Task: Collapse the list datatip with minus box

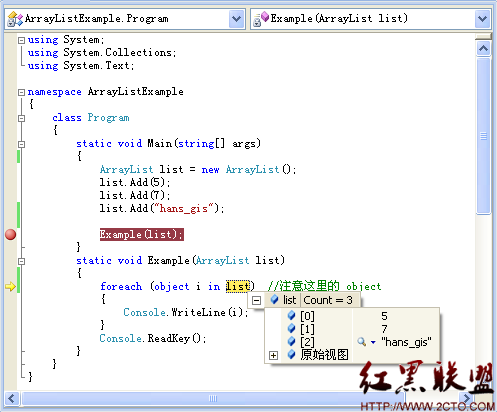Action: pyautogui.click(x=256, y=300)
